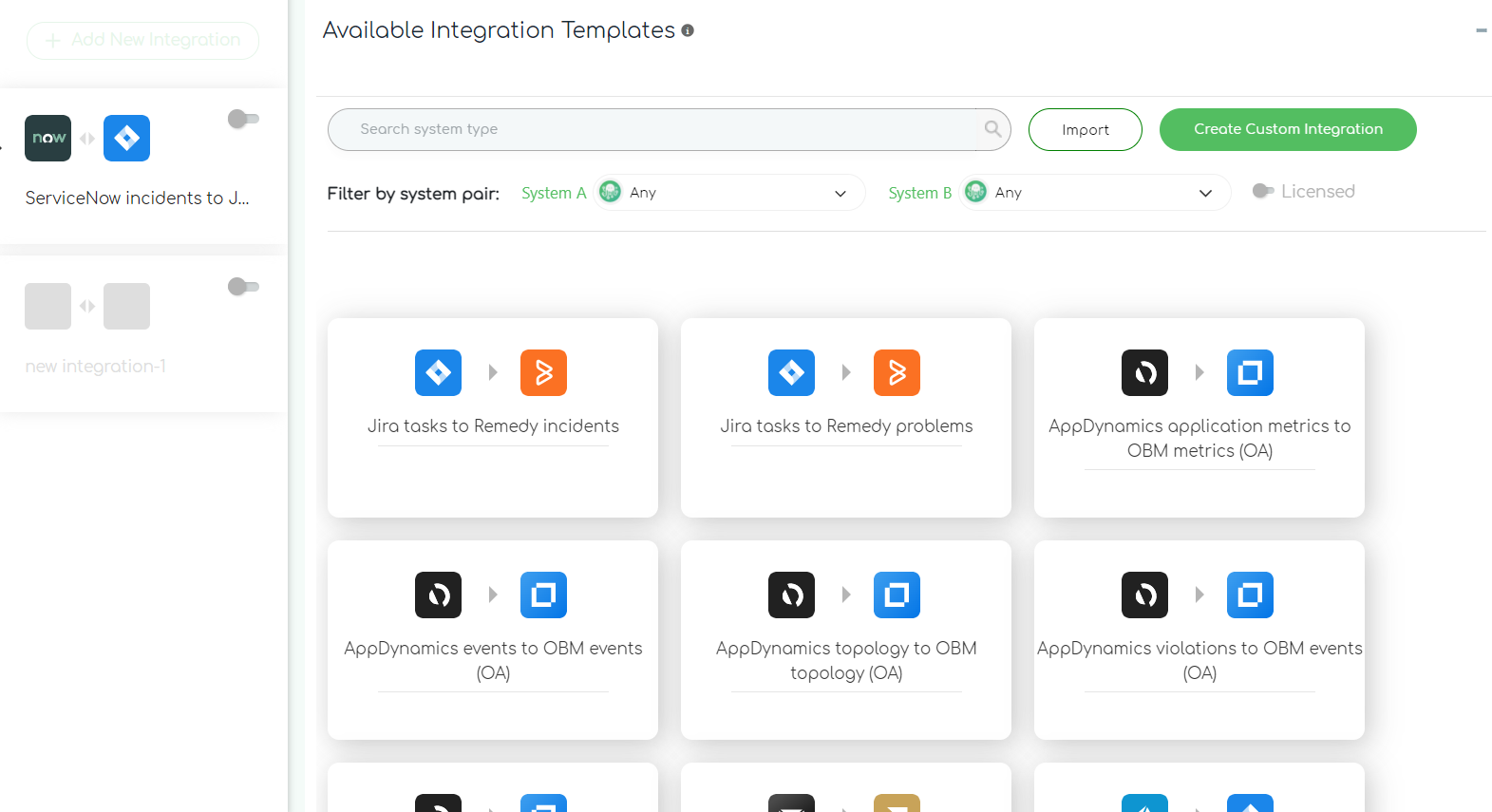The width and height of the screenshot is (1492, 812).
Task: Open the System A dropdown
Action: pyautogui.click(x=729, y=193)
